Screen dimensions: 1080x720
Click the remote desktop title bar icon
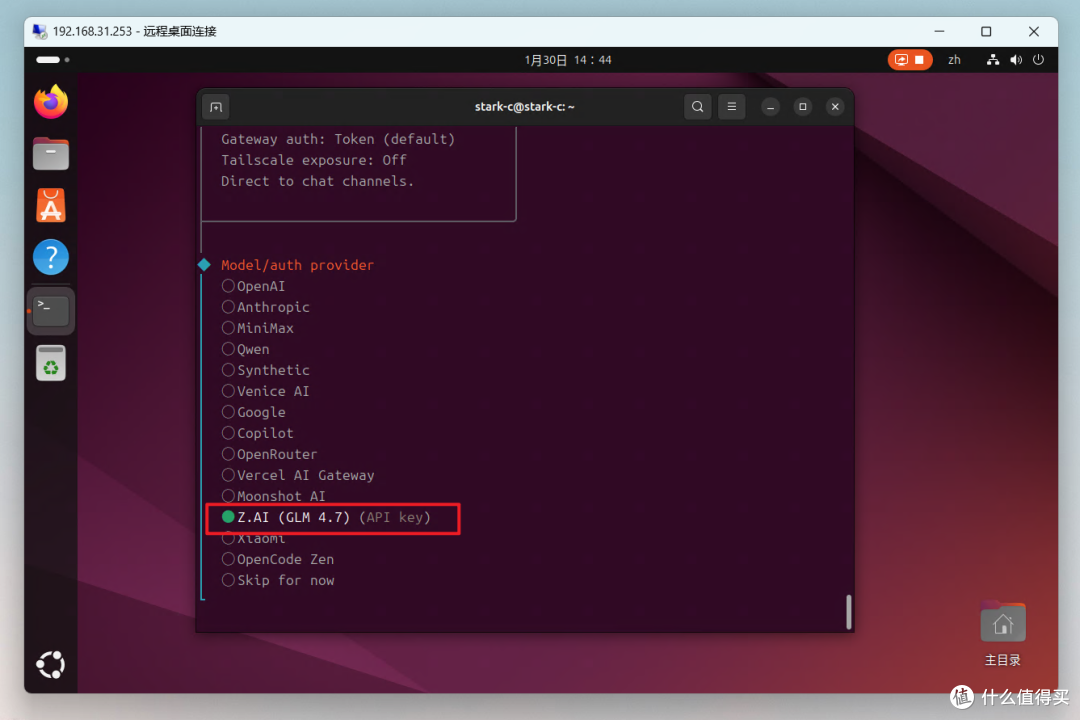tap(40, 32)
